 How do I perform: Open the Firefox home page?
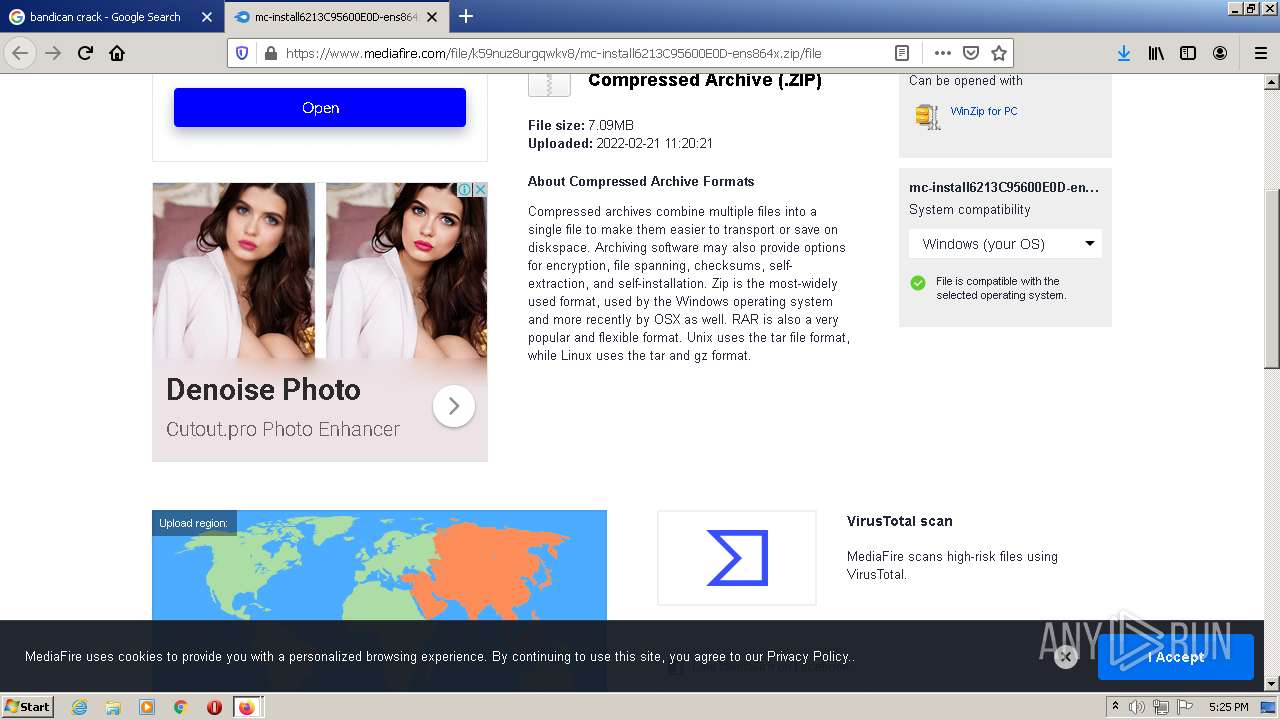(117, 53)
